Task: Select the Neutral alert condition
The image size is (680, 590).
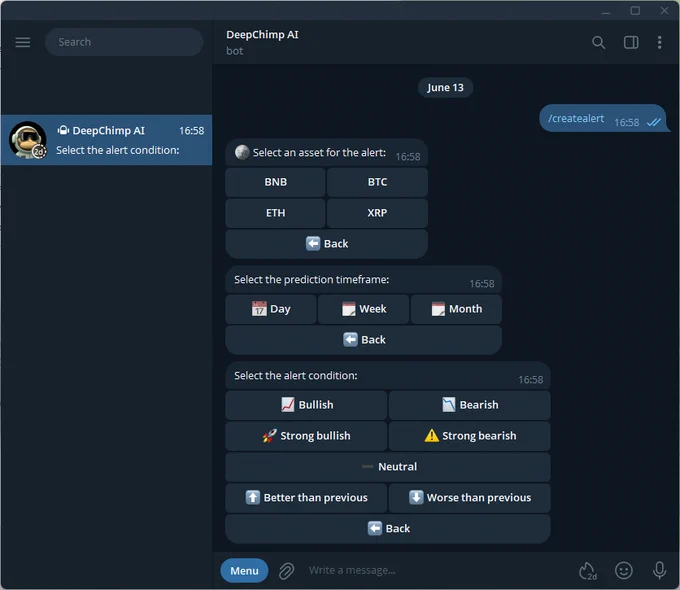Action: point(388,467)
